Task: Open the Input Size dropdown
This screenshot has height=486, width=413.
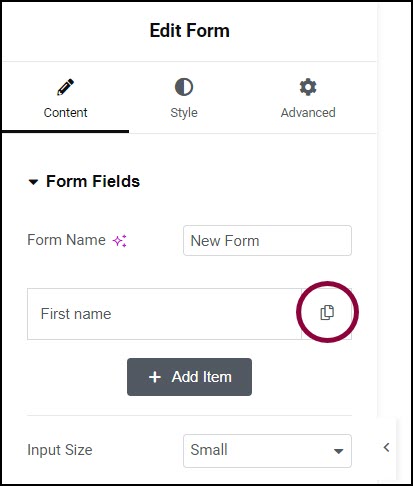Action: pyautogui.click(x=267, y=451)
